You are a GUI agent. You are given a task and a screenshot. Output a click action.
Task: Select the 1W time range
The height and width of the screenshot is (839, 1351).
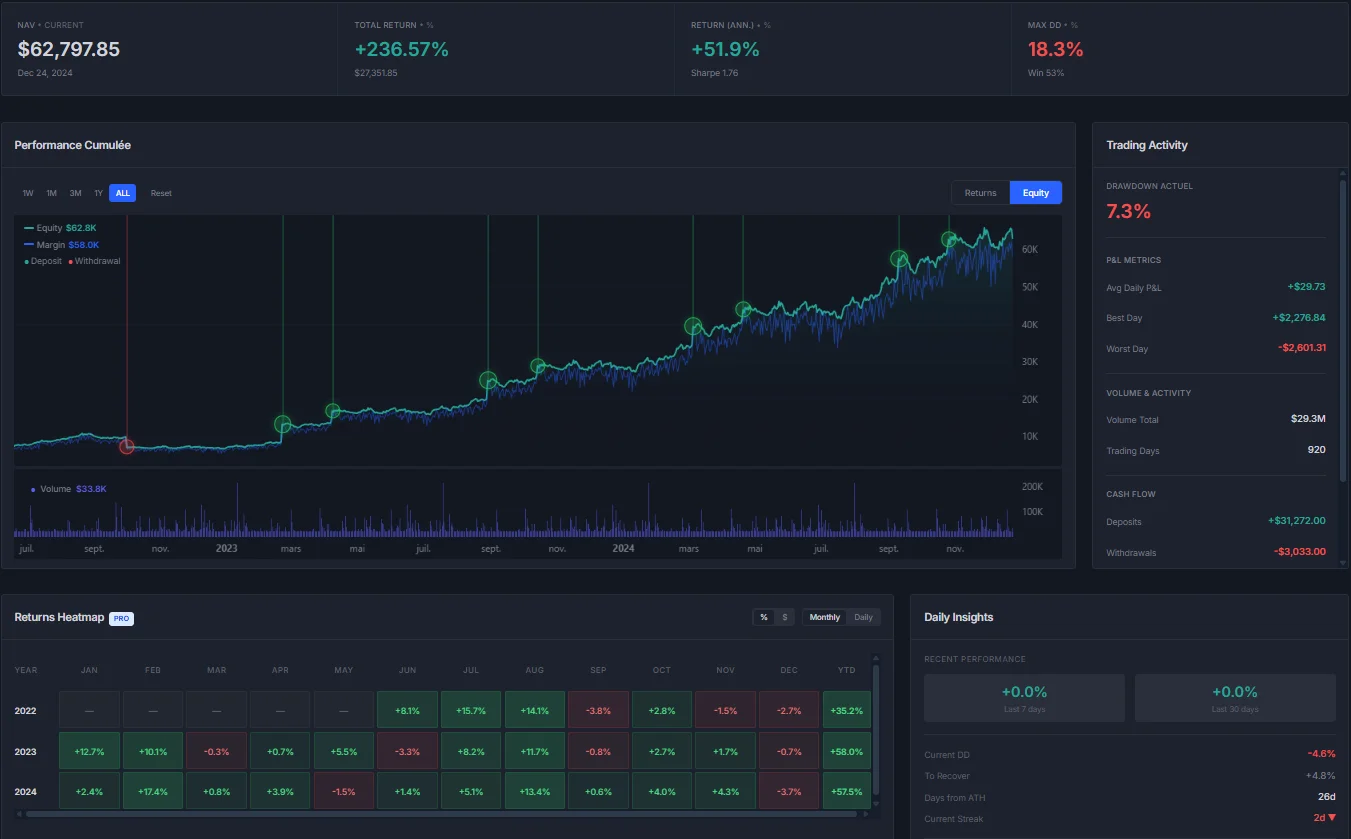point(27,192)
